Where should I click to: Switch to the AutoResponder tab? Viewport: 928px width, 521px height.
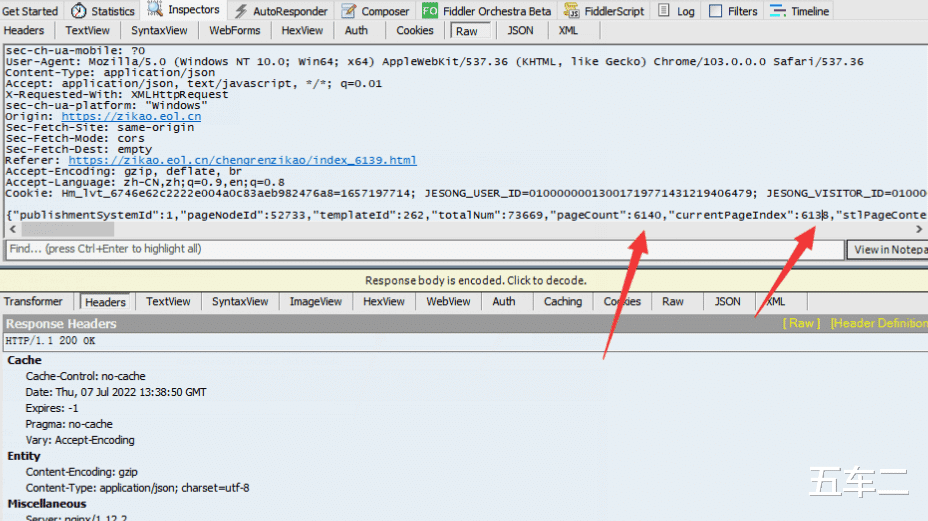[x=290, y=11]
